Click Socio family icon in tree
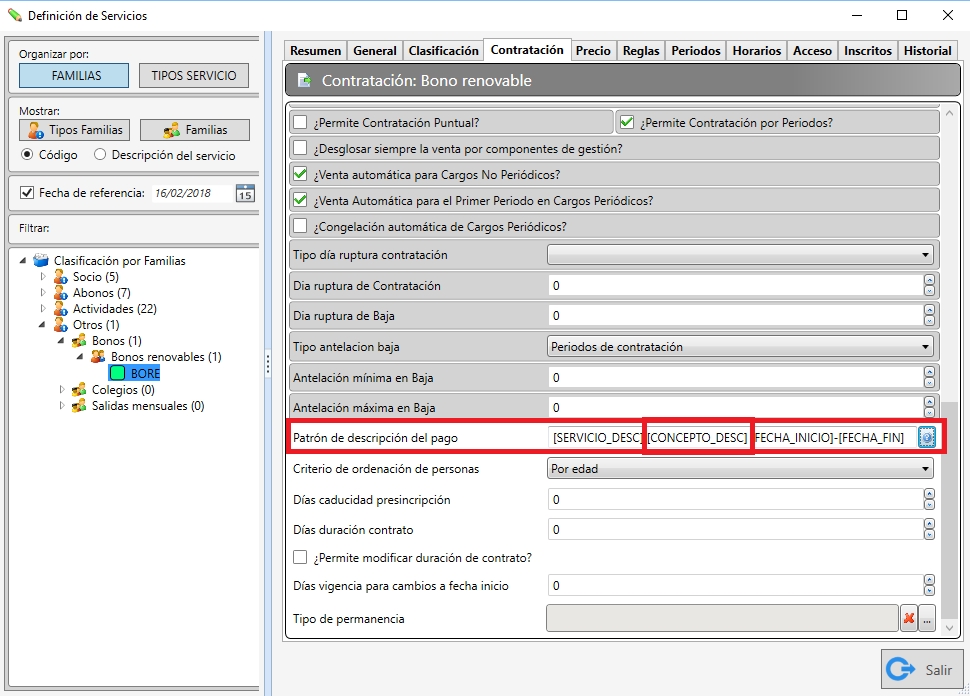Screen dimensions: 970x696 (x=60, y=277)
